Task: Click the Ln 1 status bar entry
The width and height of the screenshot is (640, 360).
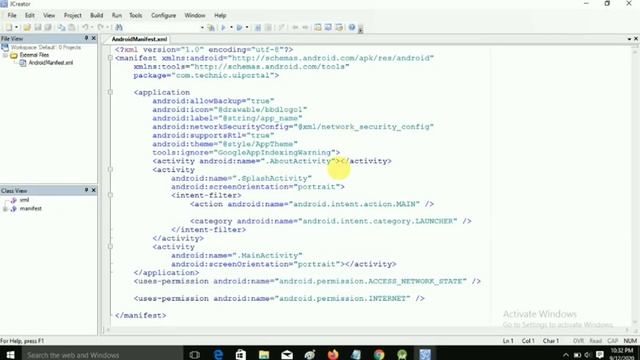Action: point(508,341)
